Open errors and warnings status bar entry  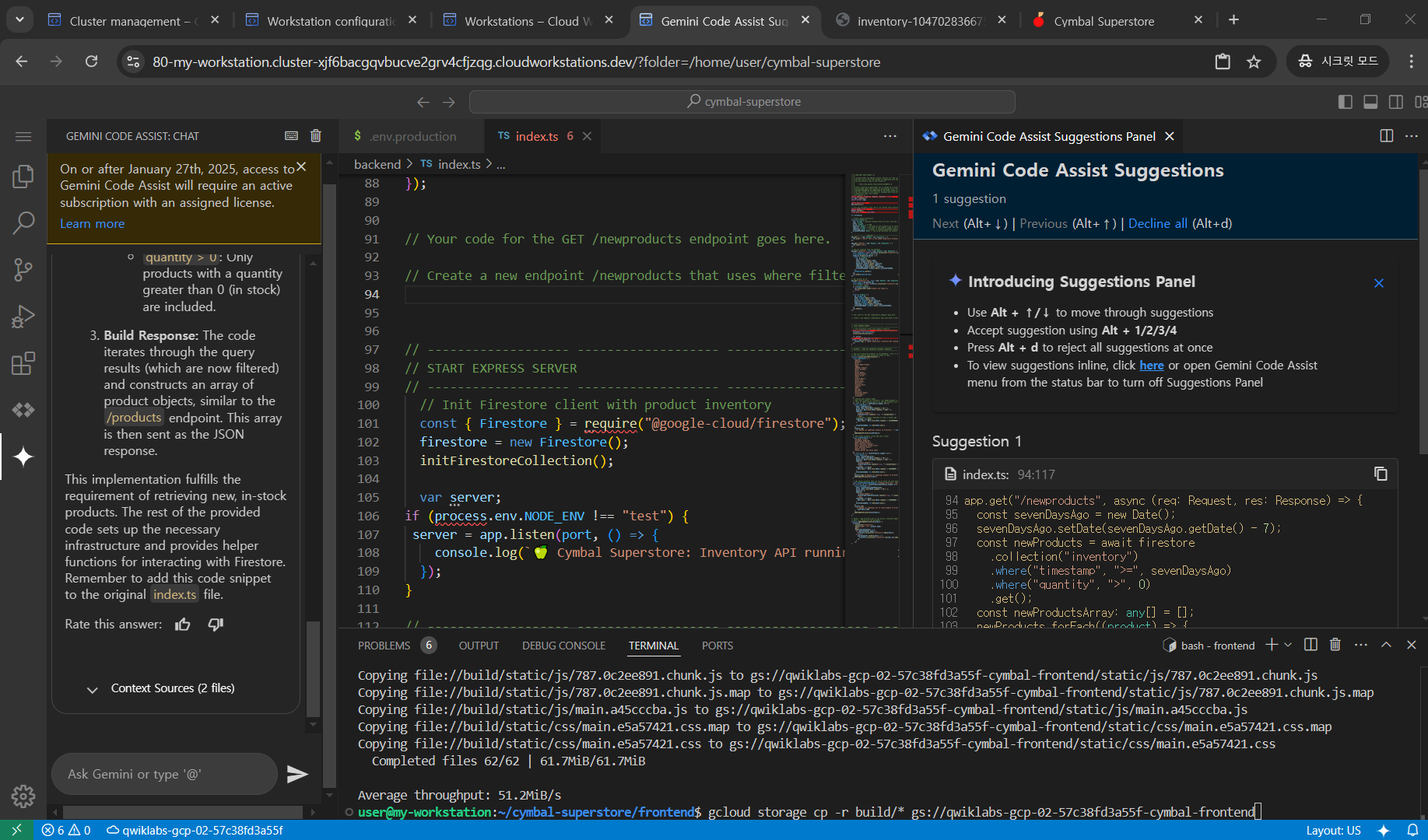[66, 830]
